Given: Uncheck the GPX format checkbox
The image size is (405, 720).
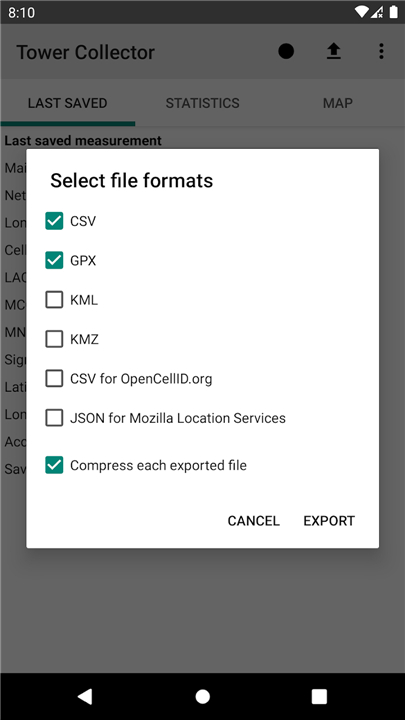Looking at the screenshot, I should click(54, 261).
